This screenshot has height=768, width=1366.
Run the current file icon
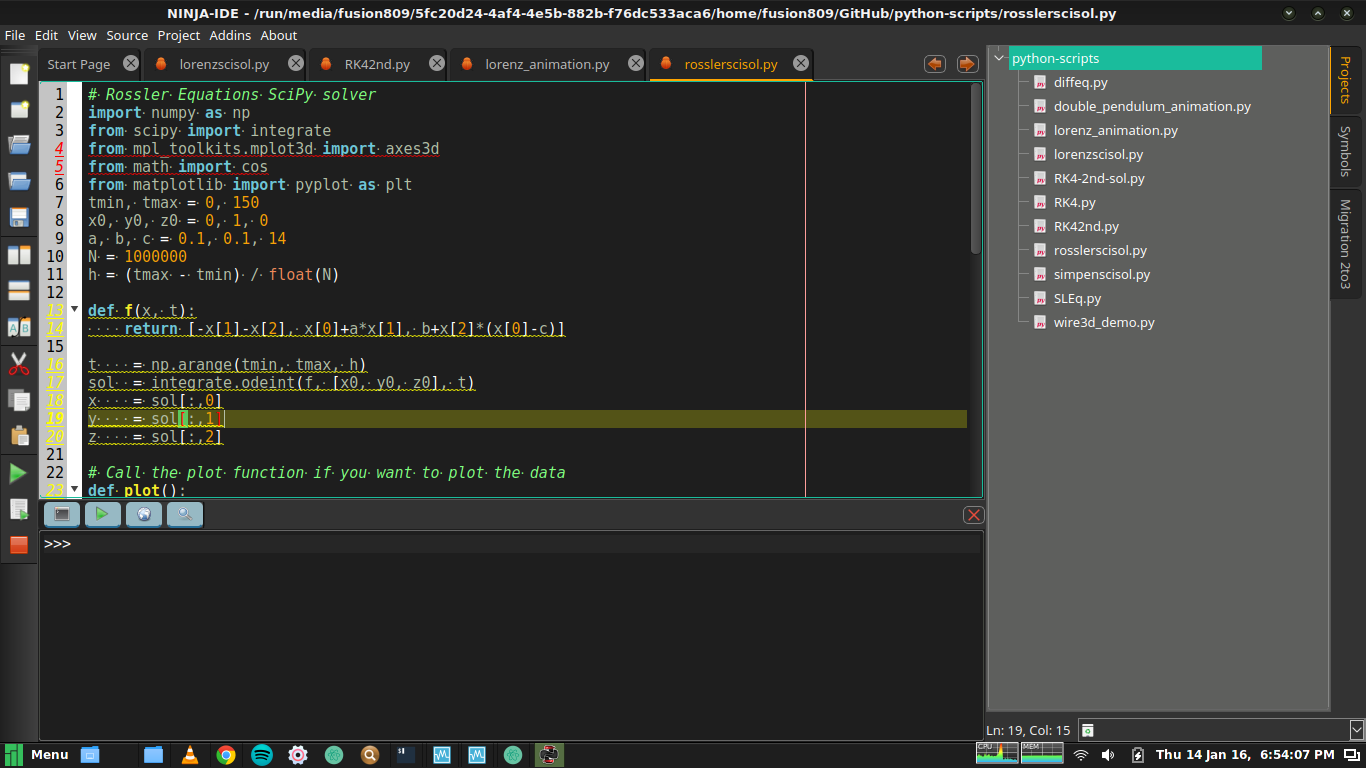19,509
